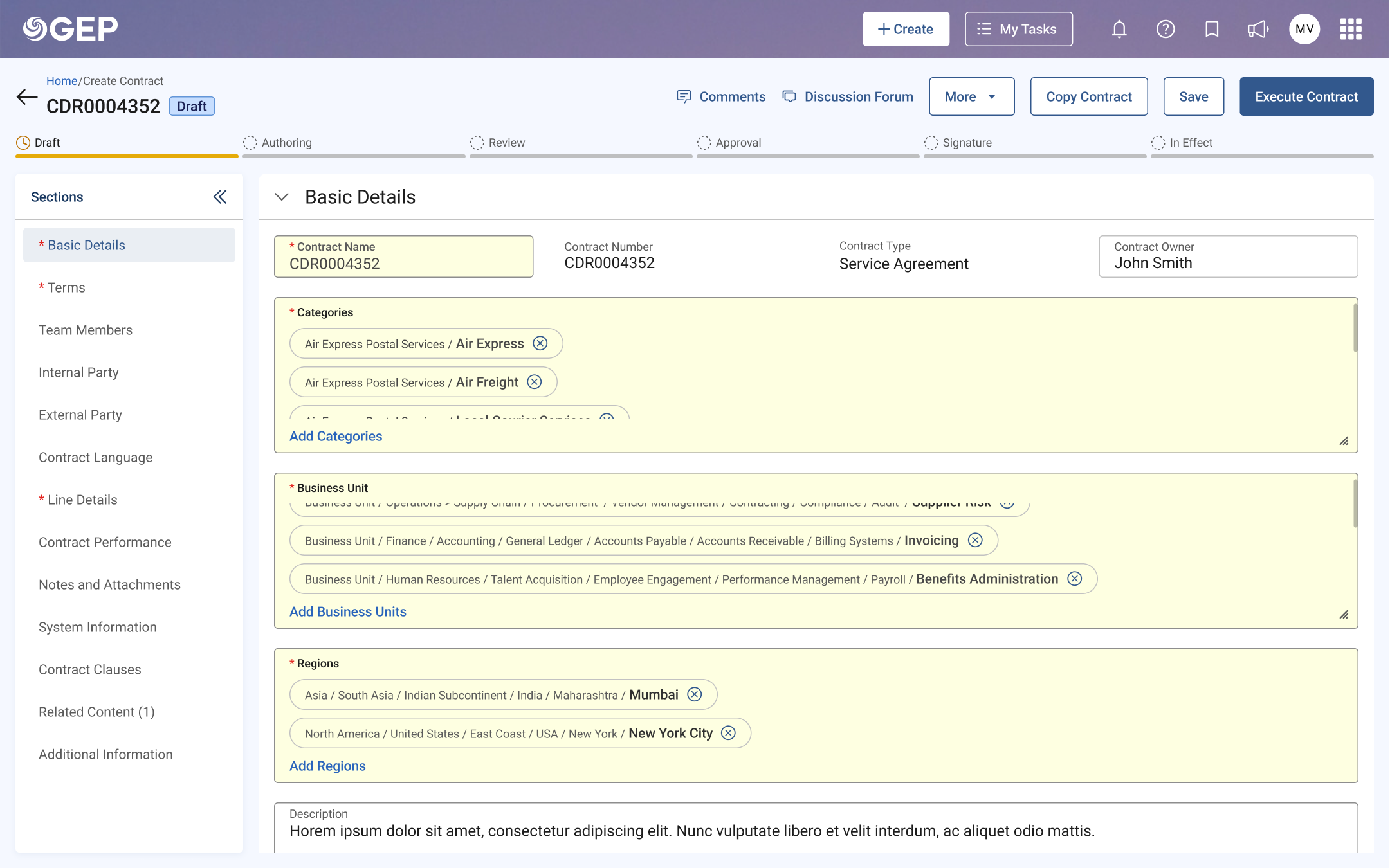Click the Service Agreement contract type text
1390x868 pixels.
pyautogui.click(x=904, y=264)
